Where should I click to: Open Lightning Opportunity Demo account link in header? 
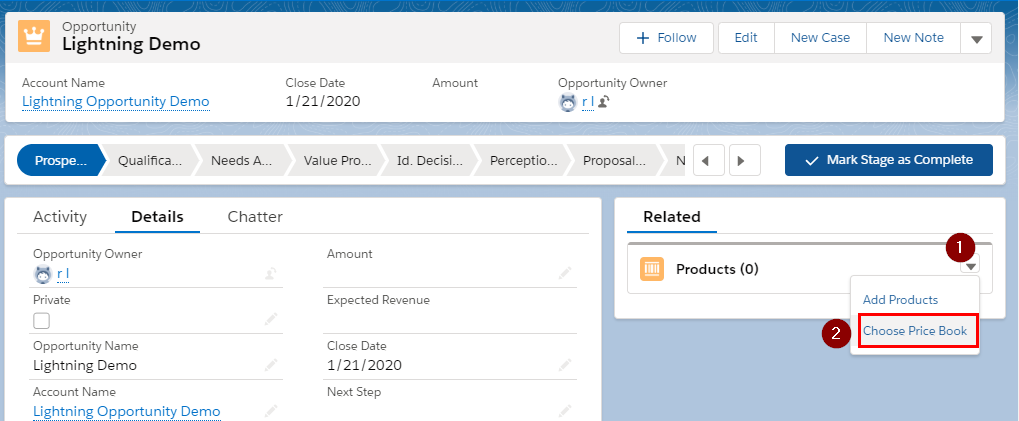(x=116, y=101)
